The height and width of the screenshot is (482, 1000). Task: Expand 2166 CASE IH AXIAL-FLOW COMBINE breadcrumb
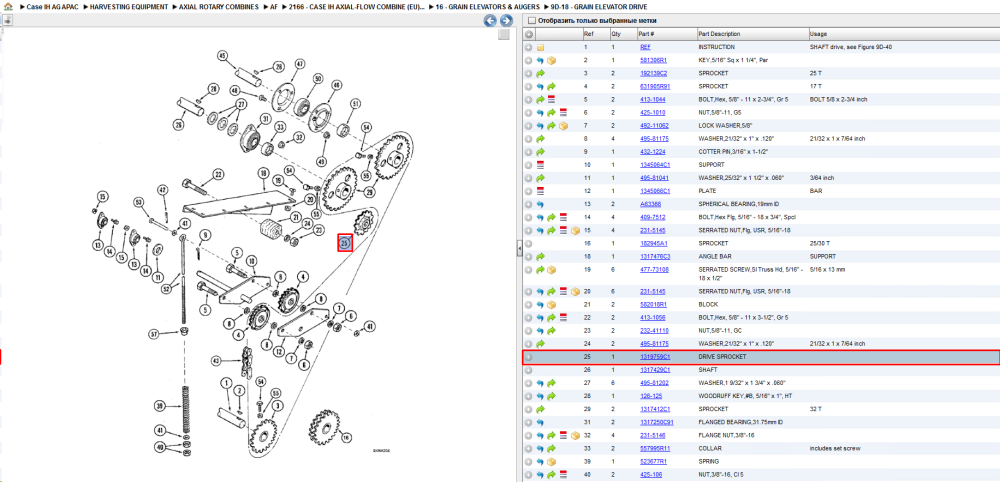click(283, 6)
